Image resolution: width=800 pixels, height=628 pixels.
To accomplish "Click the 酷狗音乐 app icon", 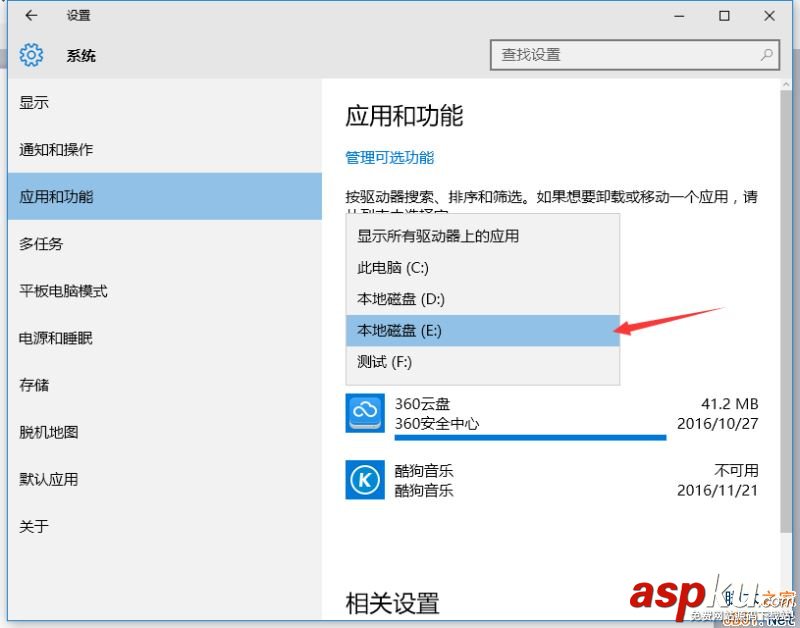I will coord(364,480).
